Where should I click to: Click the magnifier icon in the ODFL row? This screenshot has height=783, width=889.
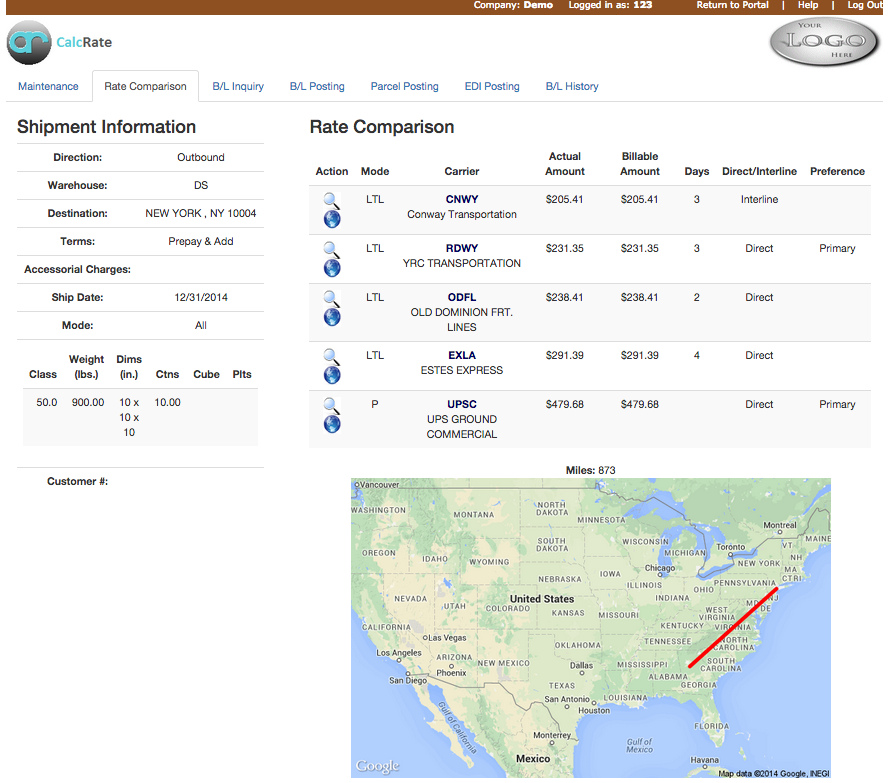pyautogui.click(x=331, y=299)
